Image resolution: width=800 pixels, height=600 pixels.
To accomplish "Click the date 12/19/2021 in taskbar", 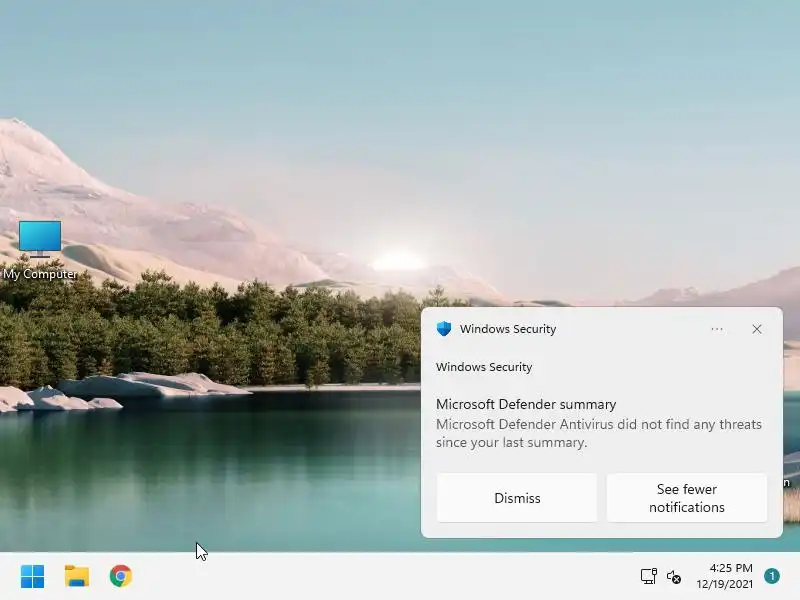I will click(x=724, y=584).
